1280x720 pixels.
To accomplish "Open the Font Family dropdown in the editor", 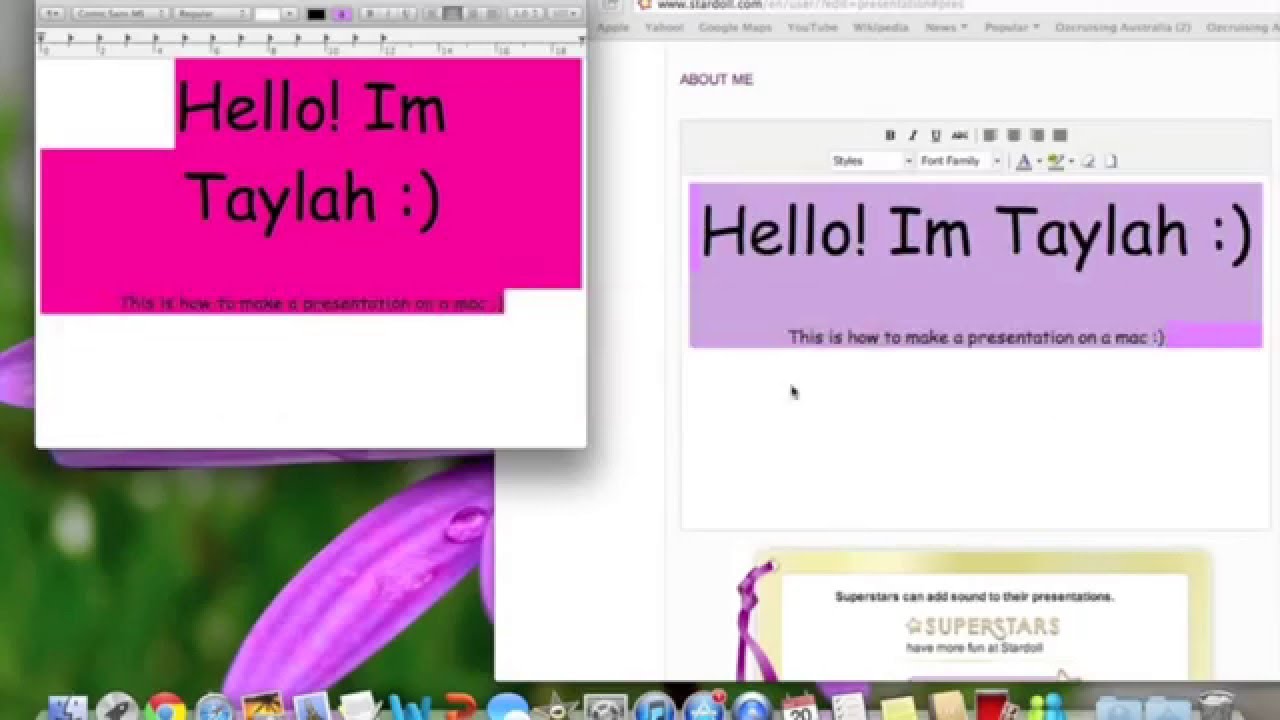I will pyautogui.click(x=957, y=160).
